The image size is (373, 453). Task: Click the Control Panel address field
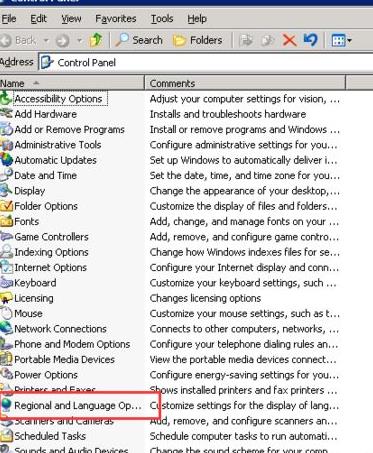point(205,62)
